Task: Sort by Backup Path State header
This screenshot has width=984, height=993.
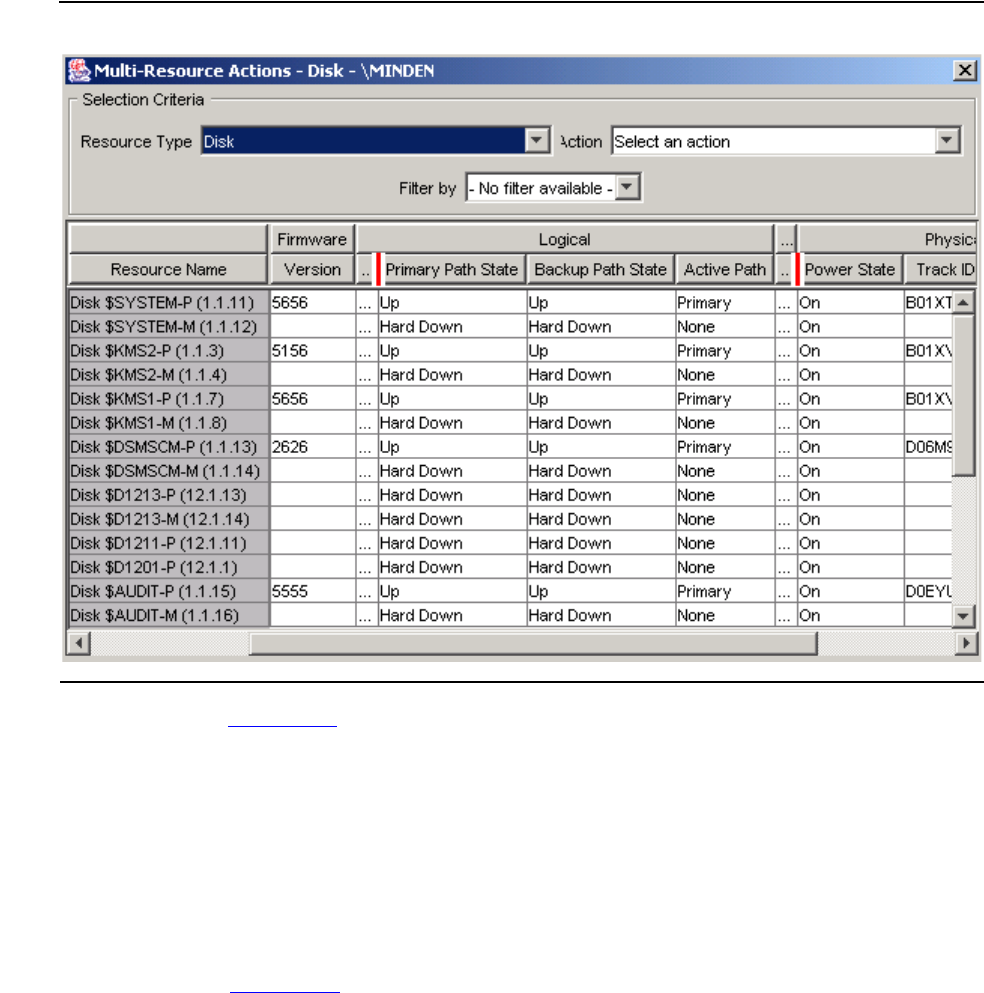Action: click(x=600, y=270)
